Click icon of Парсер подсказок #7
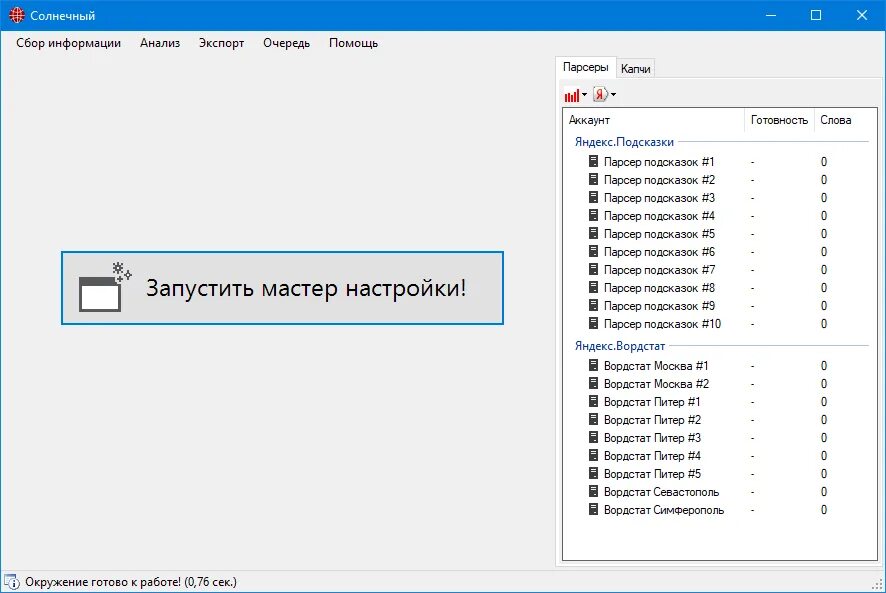886x593 pixels. click(x=593, y=269)
